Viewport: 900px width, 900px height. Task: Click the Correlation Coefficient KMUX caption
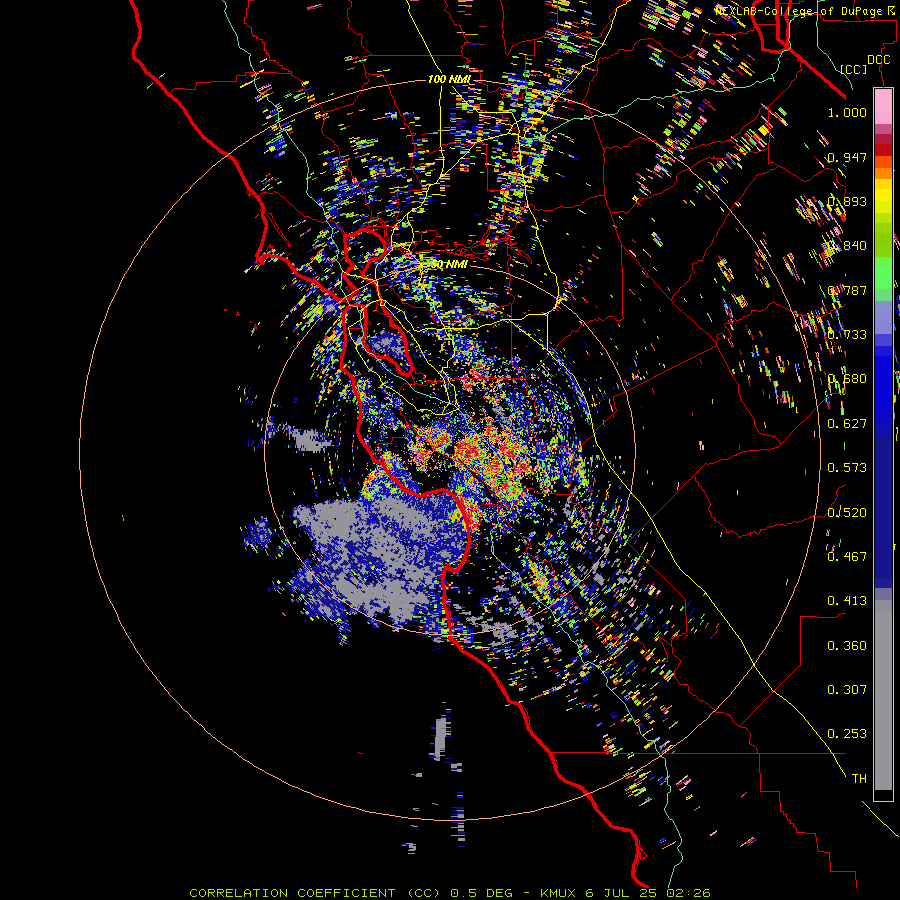click(x=450, y=893)
